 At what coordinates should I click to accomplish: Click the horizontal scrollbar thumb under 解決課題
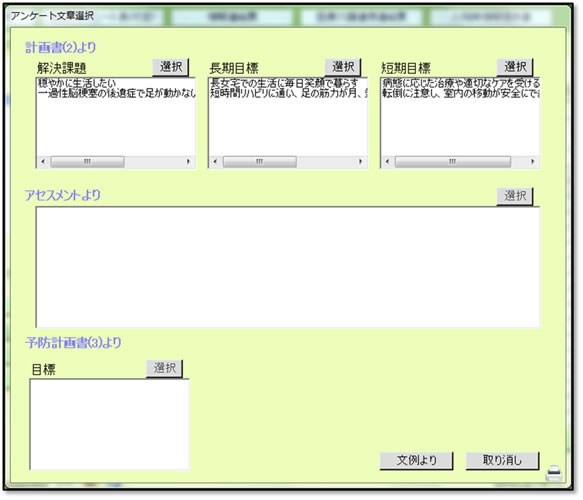(x=87, y=161)
